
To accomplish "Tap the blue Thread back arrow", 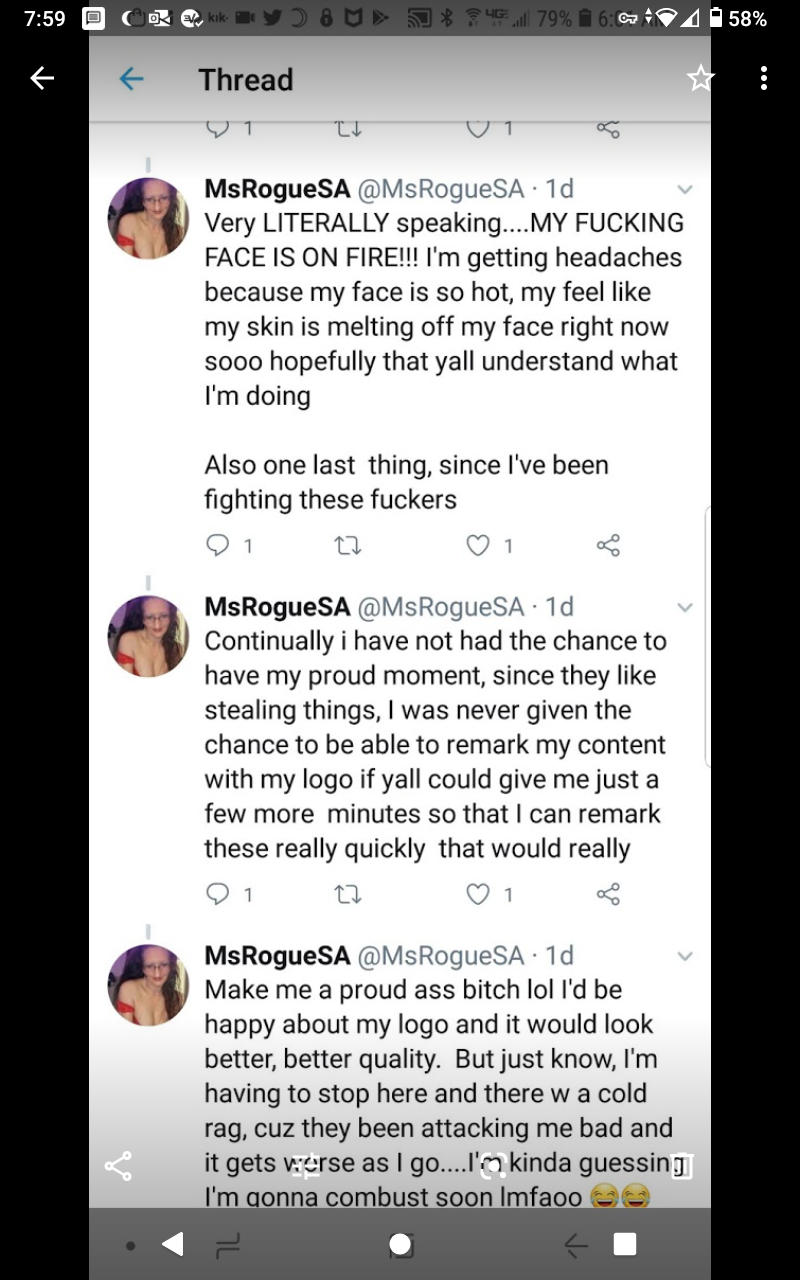I will pos(131,79).
